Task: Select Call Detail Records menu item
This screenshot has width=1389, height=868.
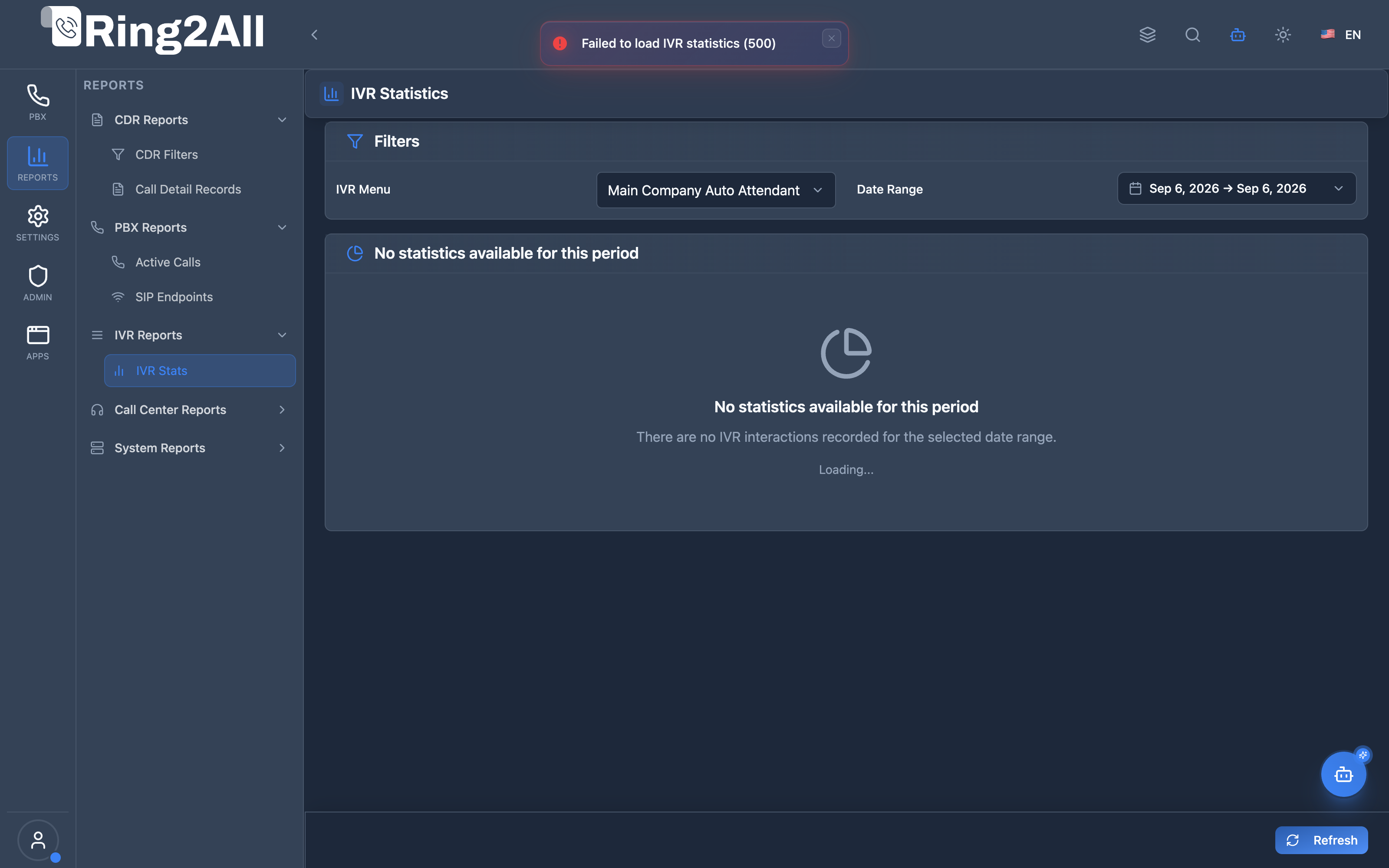Action: (188, 190)
